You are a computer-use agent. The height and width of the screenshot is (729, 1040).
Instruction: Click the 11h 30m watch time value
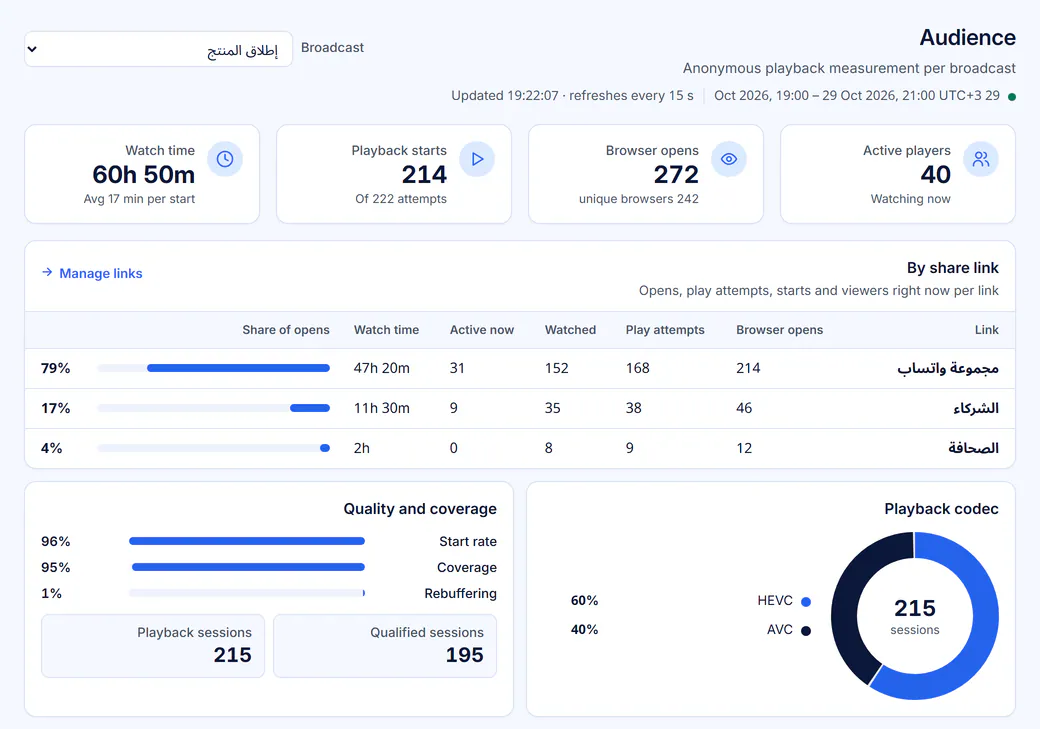[381, 408]
